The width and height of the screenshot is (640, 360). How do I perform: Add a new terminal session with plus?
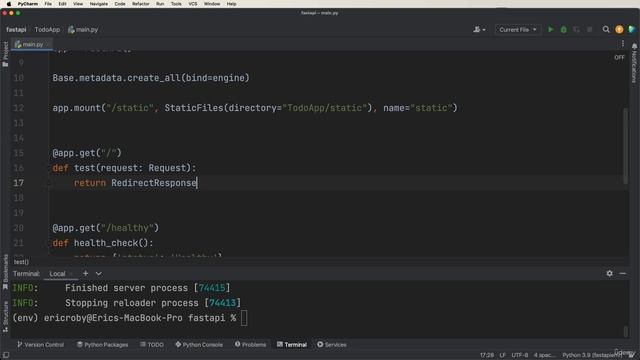pos(85,273)
